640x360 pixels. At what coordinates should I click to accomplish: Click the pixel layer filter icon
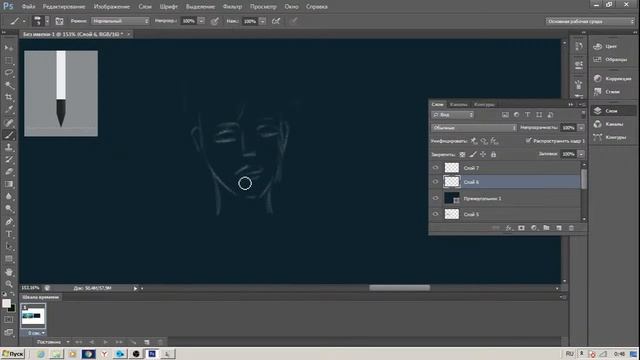505,115
